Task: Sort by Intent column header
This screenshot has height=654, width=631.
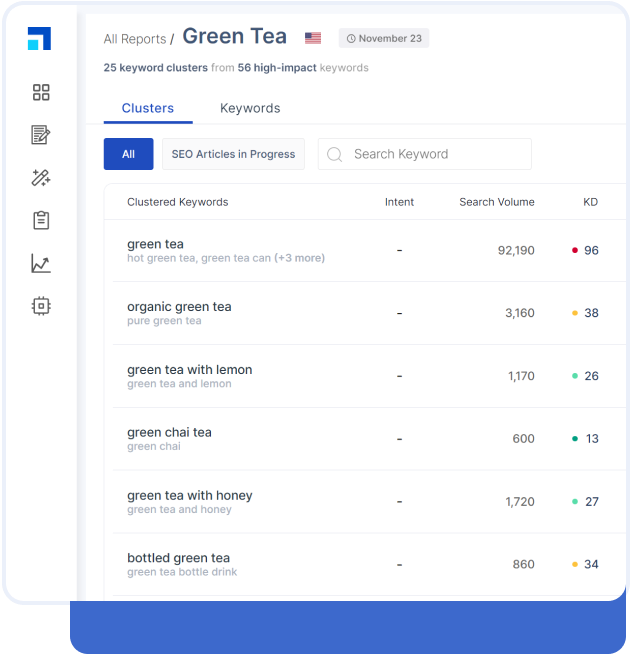Action: 399,202
